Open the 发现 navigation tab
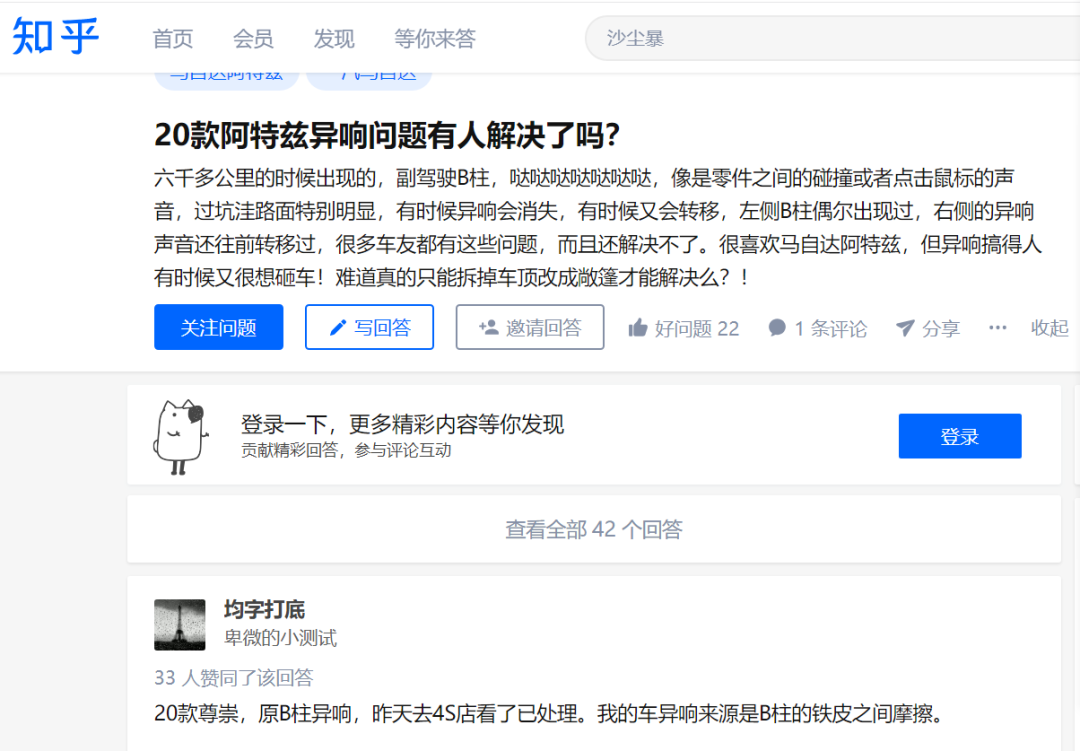1080x751 pixels. pyautogui.click(x=334, y=39)
